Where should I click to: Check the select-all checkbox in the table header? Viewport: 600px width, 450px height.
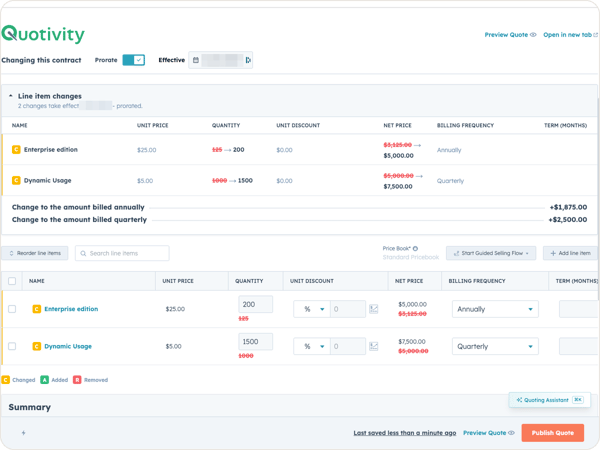click(12, 281)
